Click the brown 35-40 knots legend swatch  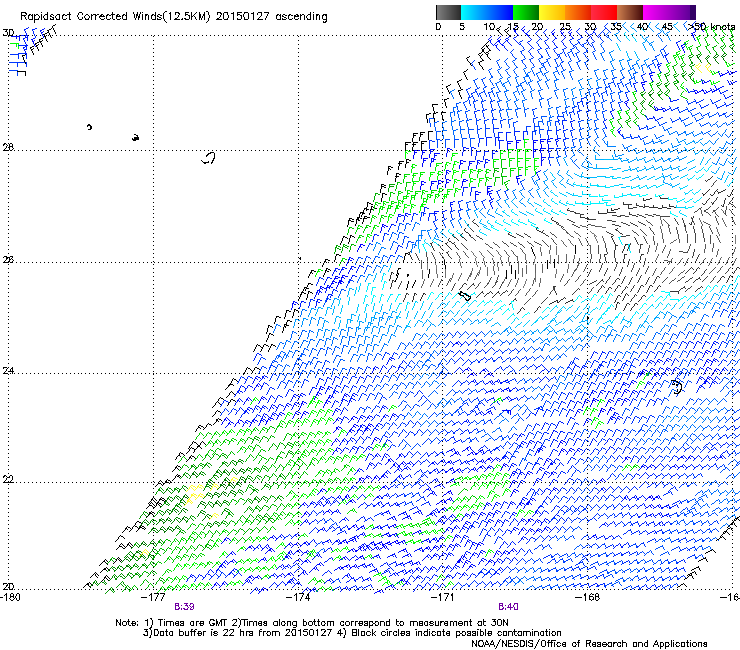(630, 12)
